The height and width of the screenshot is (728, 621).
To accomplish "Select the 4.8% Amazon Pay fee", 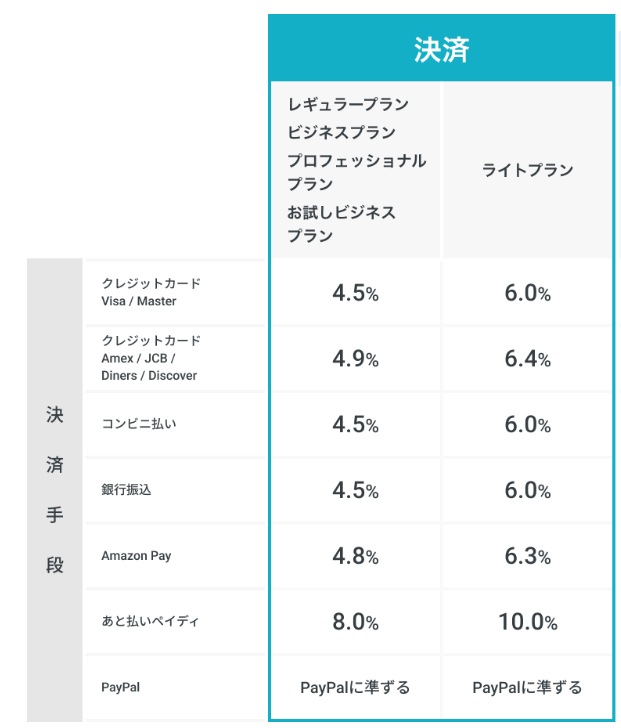I will [355, 557].
